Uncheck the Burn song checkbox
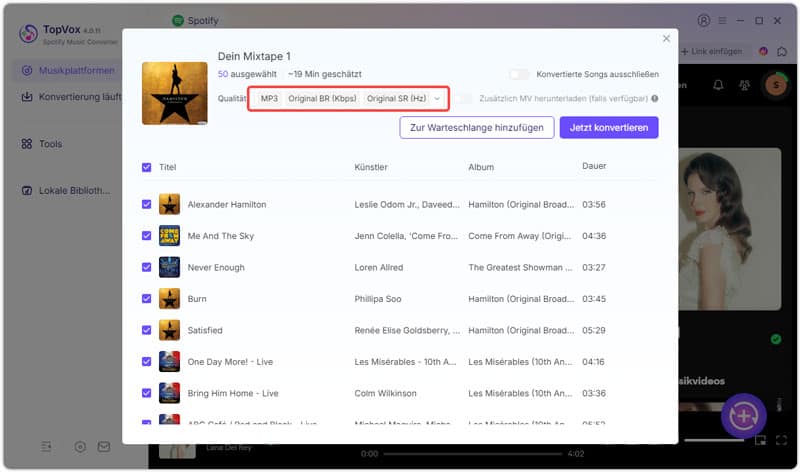Viewport: 800px width, 472px height. click(x=146, y=299)
